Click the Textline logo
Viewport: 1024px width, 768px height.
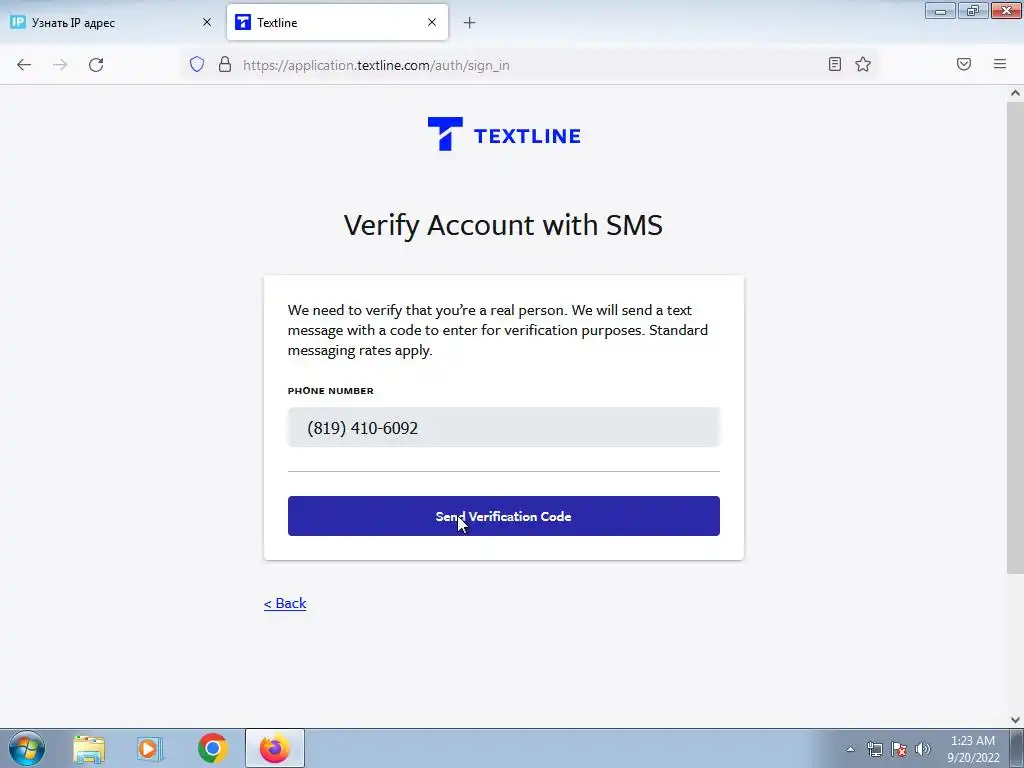coord(504,134)
